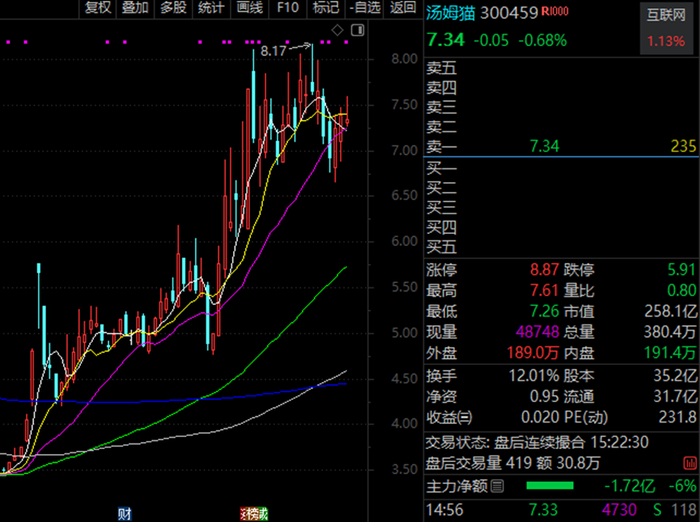Click the 市值 value 258.1亿

click(x=671, y=311)
